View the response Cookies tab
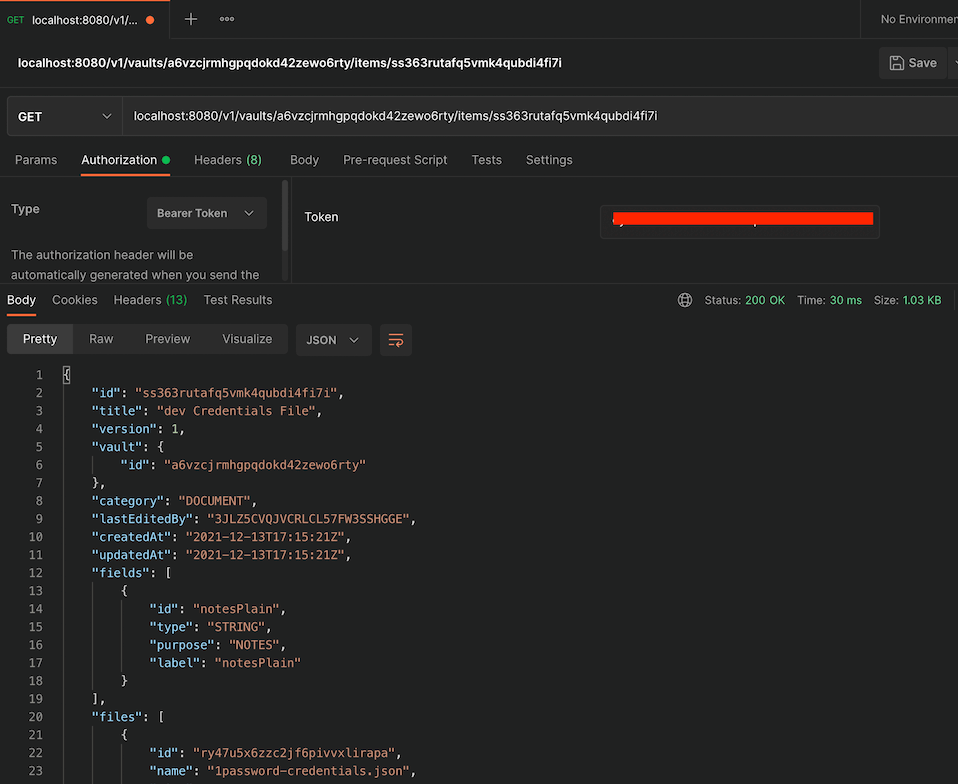The width and height of the screenshot is (958, 784). click(74, 299)
